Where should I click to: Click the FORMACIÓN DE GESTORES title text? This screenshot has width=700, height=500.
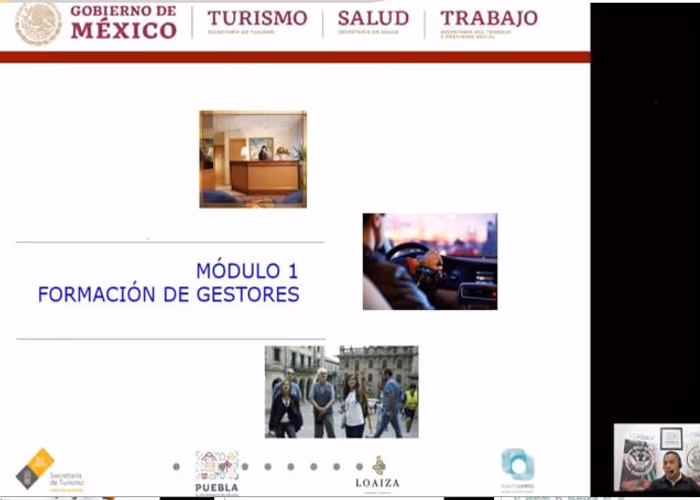point(168,294)
